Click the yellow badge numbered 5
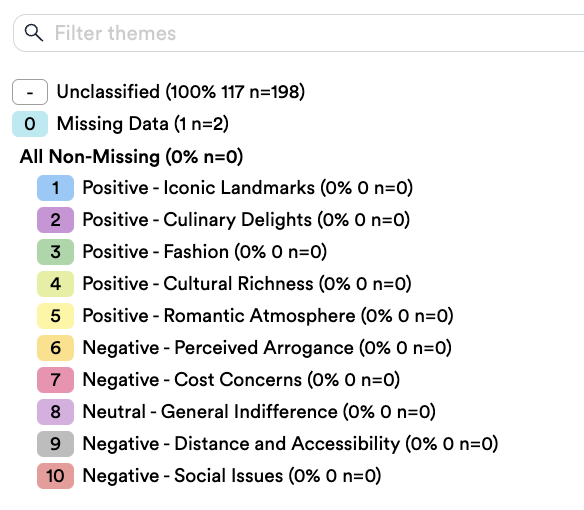The width and height of the screenshot is (584, 510). tap(55, 316)
